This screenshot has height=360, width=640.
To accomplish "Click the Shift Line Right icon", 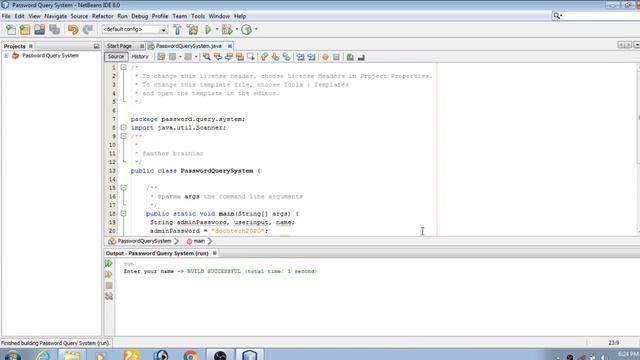I will point(311,57).
